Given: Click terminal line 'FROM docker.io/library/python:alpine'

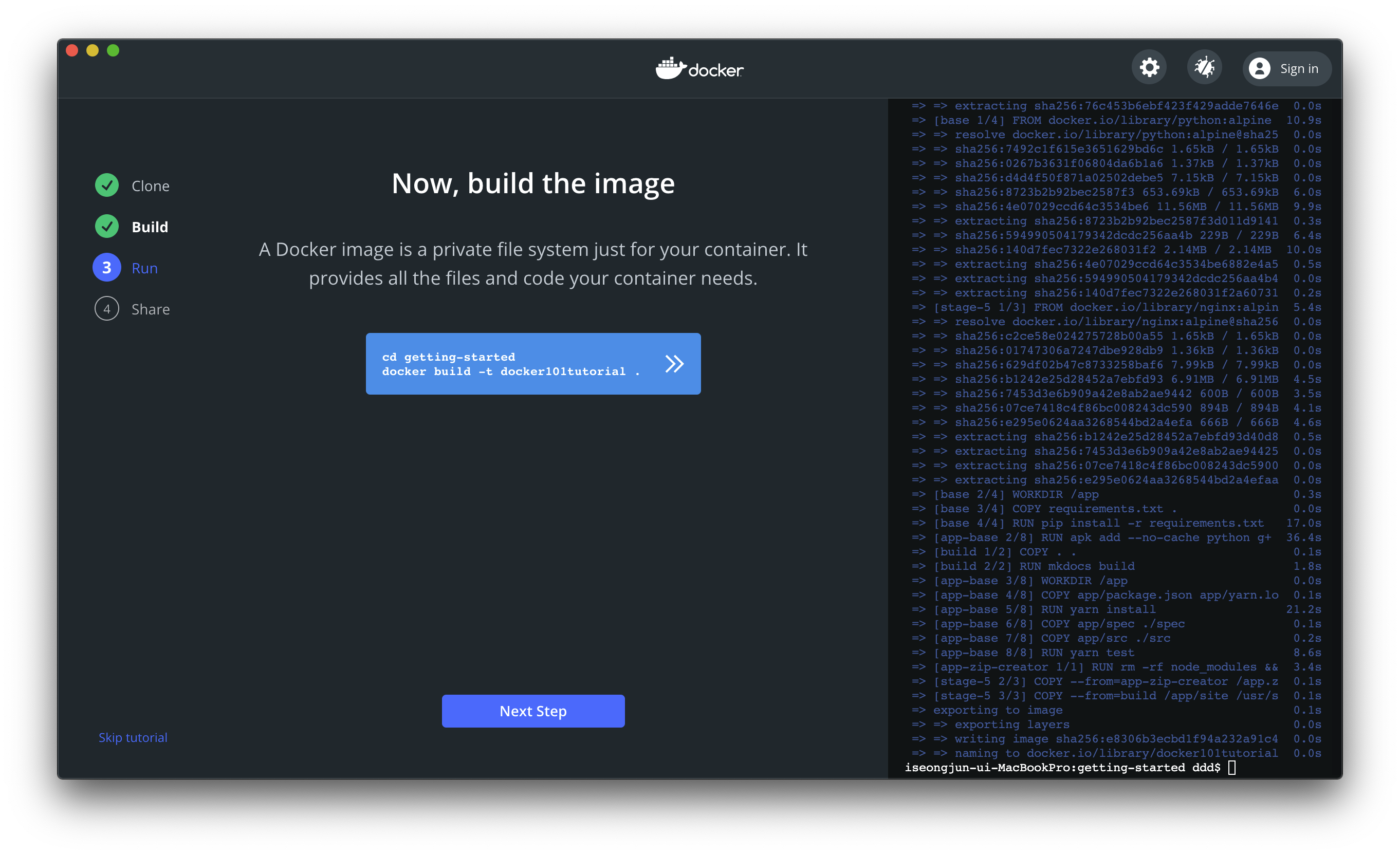Looking at the screenshot, I should click(1116, 120).
